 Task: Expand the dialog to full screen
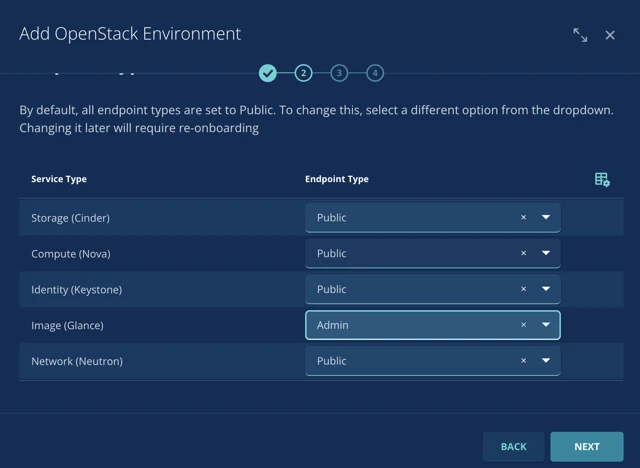point(580,35)
